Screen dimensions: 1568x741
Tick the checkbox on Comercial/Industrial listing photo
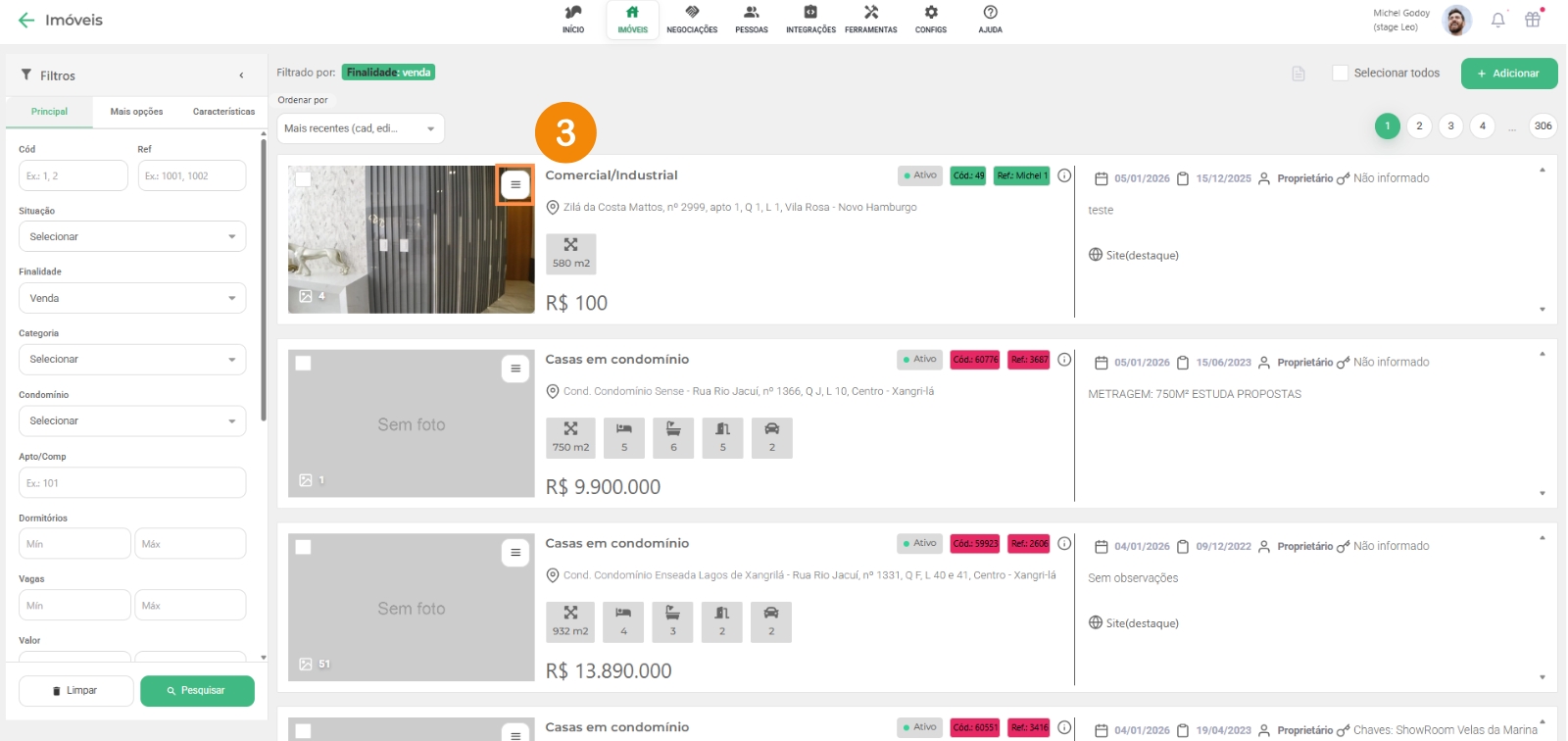tap(304, 179)
